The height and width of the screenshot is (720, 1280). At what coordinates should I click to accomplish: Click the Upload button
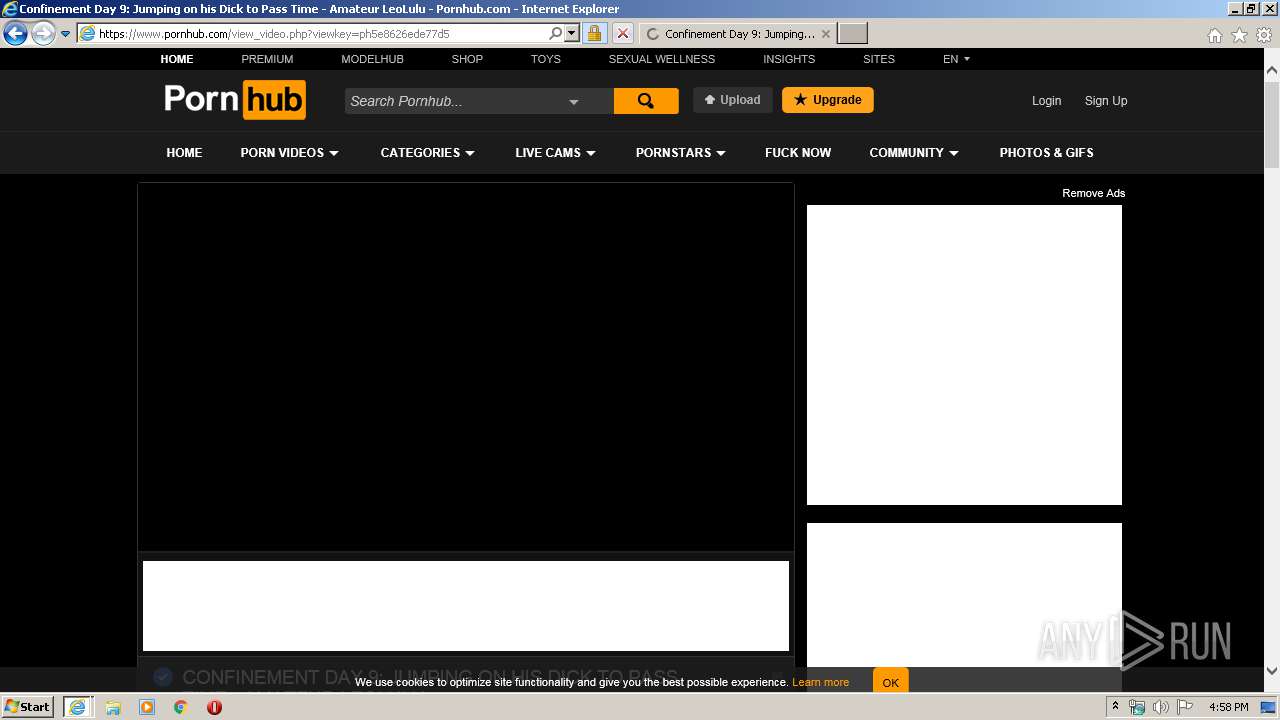(732, 100)
